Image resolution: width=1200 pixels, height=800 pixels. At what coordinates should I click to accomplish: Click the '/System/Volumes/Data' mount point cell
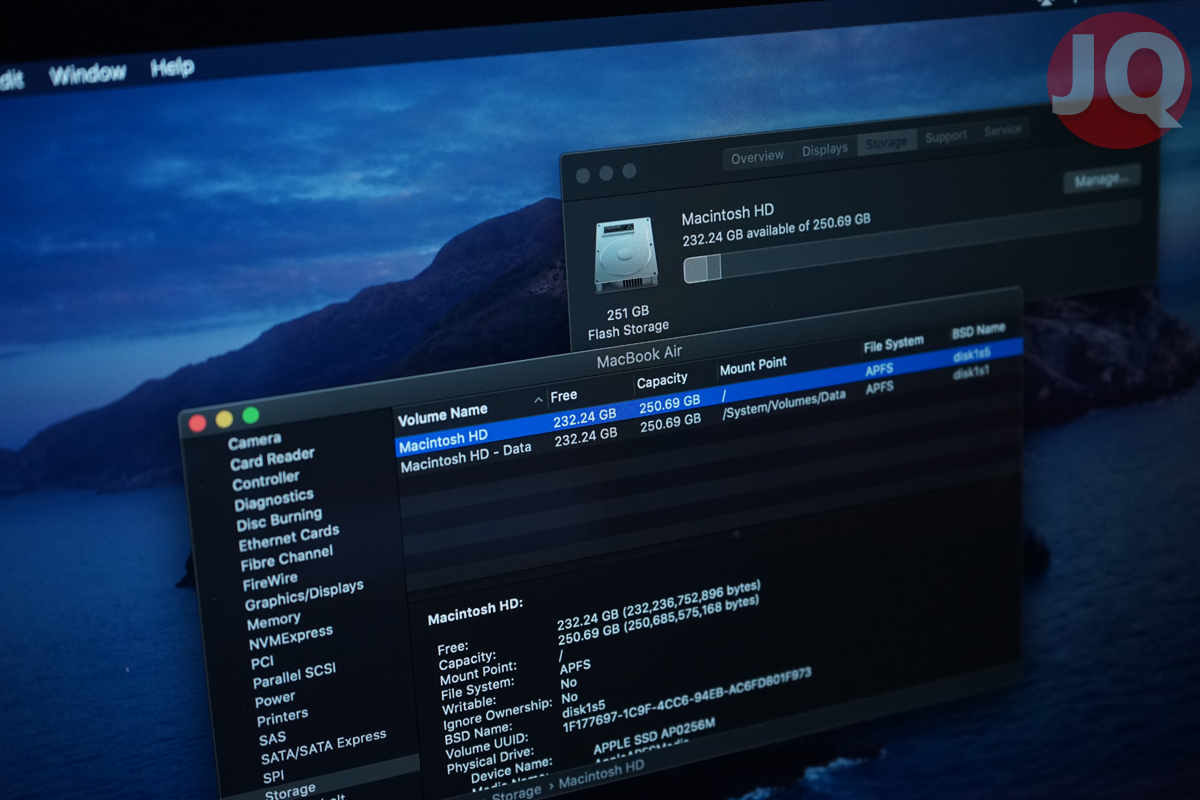[x=783, y=405]
